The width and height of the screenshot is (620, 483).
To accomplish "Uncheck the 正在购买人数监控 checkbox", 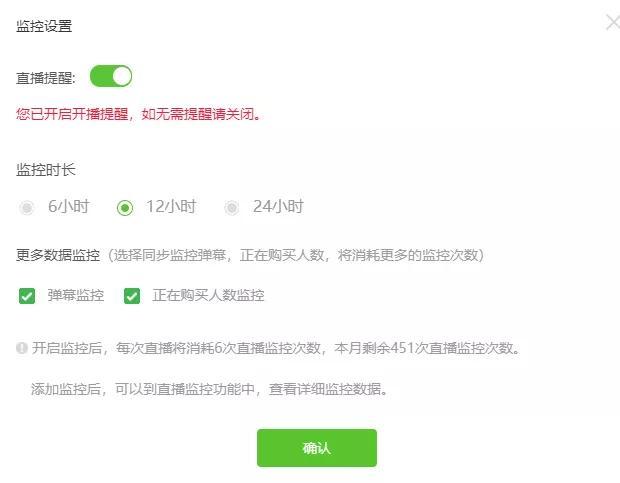I will pyautogui.click(x=132, y=296).
